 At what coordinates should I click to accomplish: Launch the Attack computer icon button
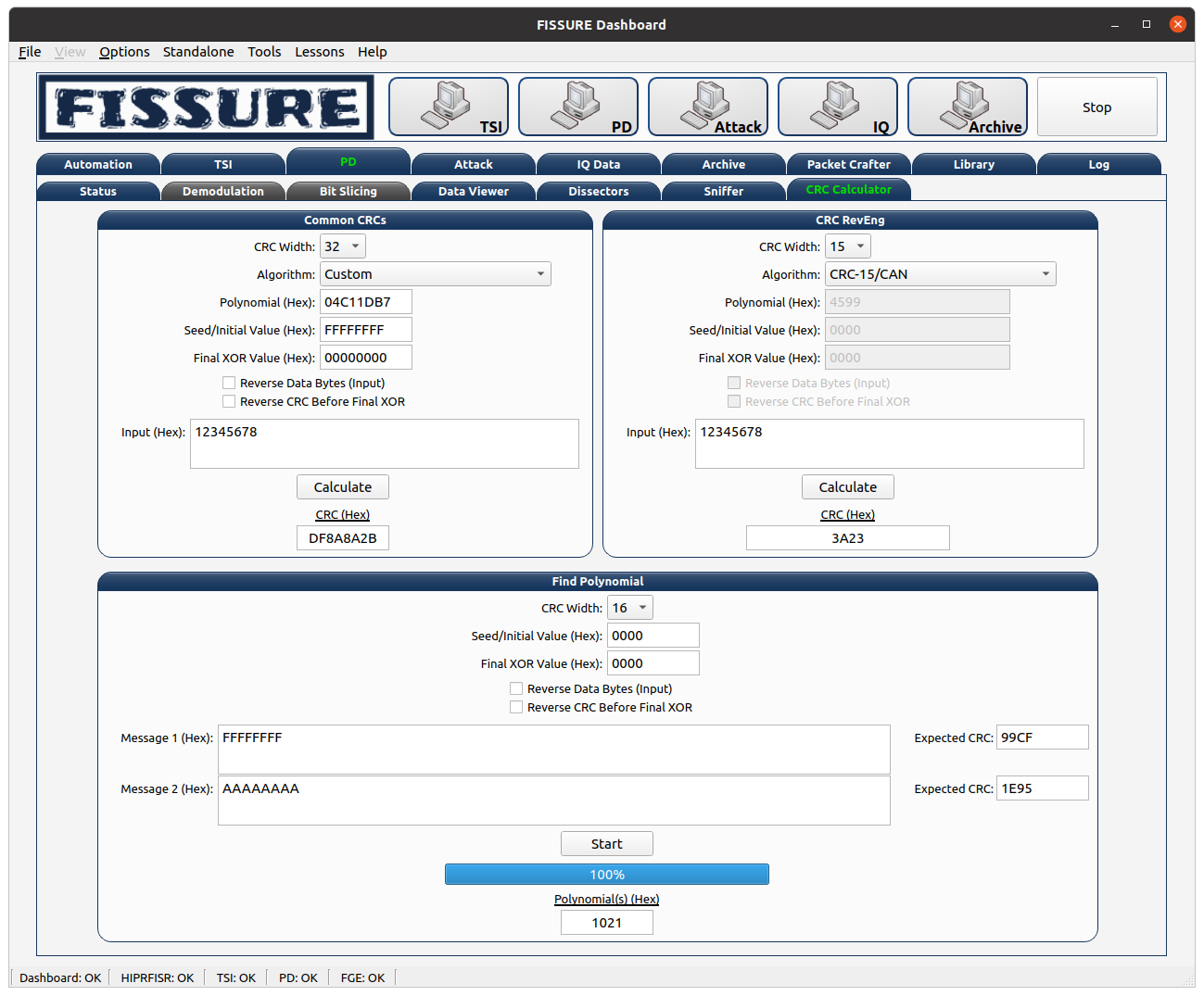[708, 107]
